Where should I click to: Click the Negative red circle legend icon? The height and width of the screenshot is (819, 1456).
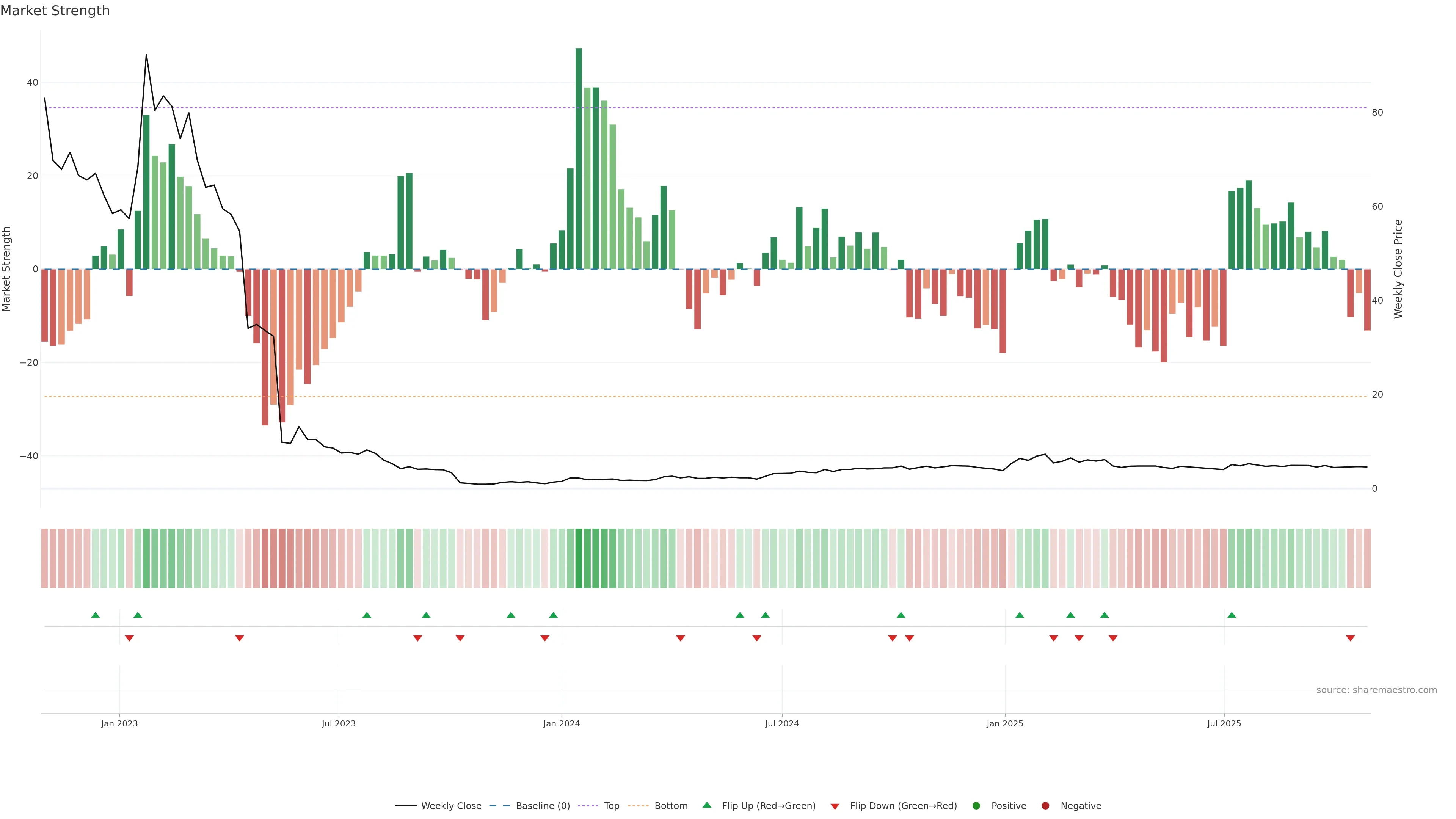(1045, 805)
